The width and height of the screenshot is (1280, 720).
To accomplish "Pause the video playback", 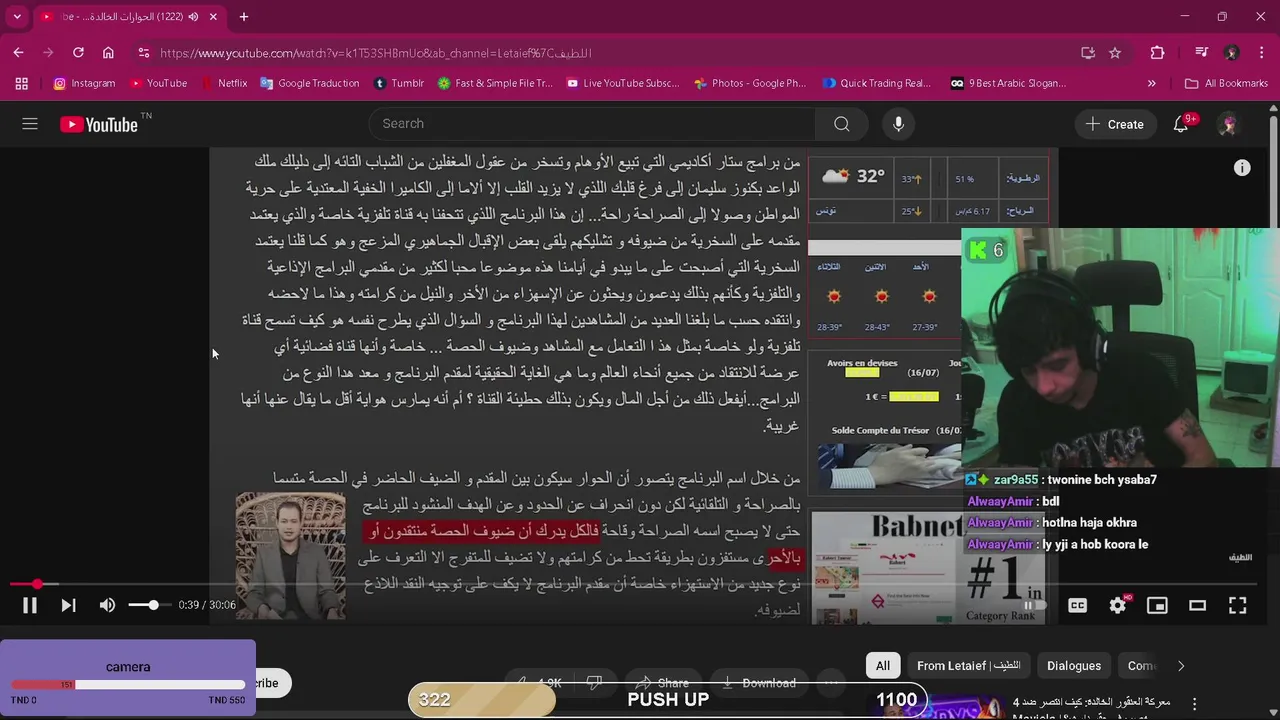I will 30,605.
